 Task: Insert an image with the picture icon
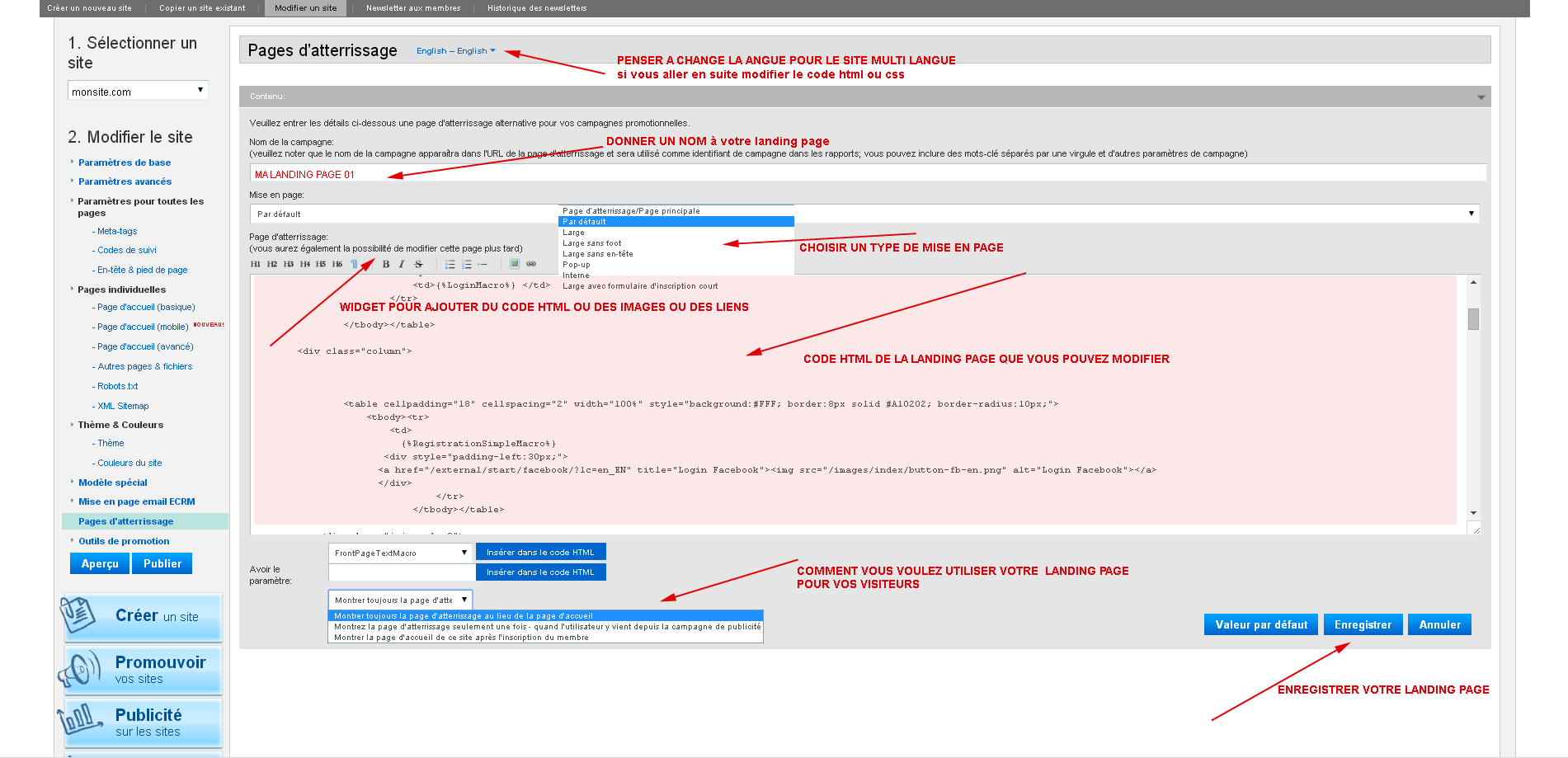click(514, 264)
